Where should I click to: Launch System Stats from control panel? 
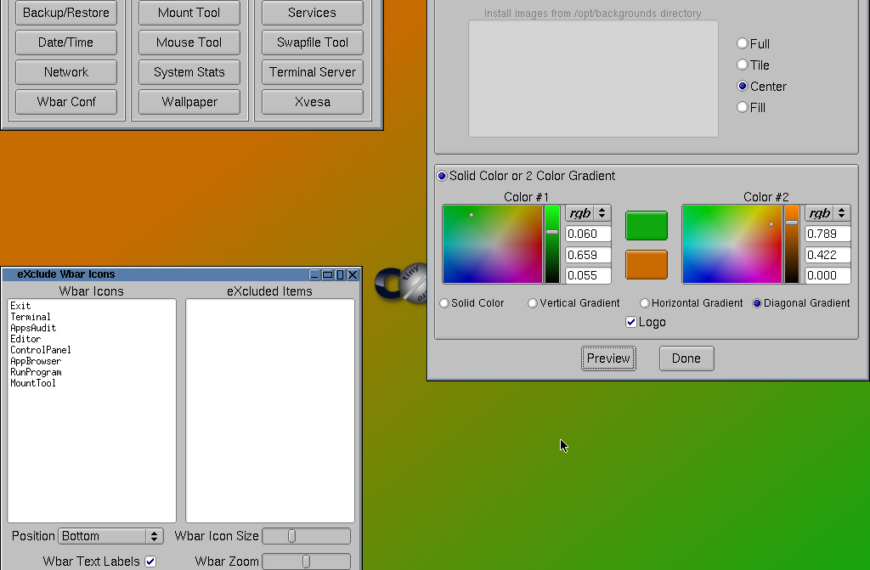point(189,72)
